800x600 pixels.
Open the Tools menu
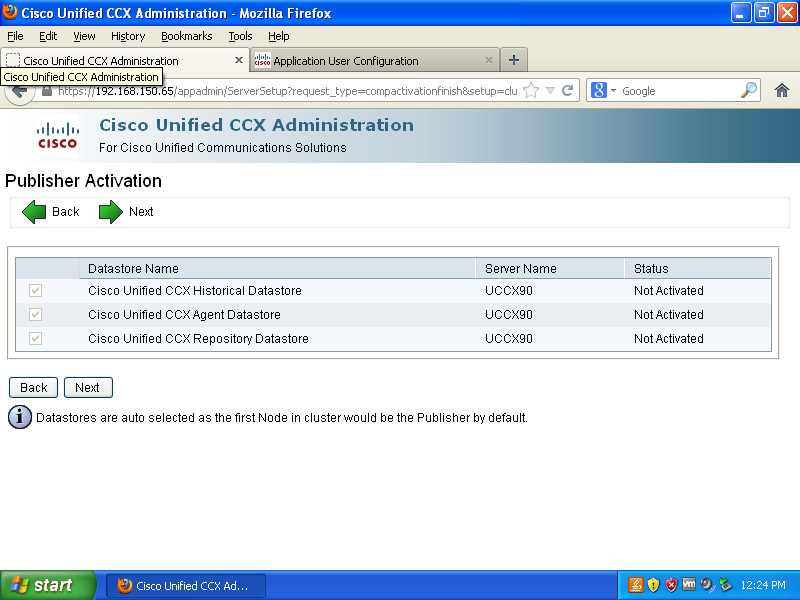click(240, 36)
